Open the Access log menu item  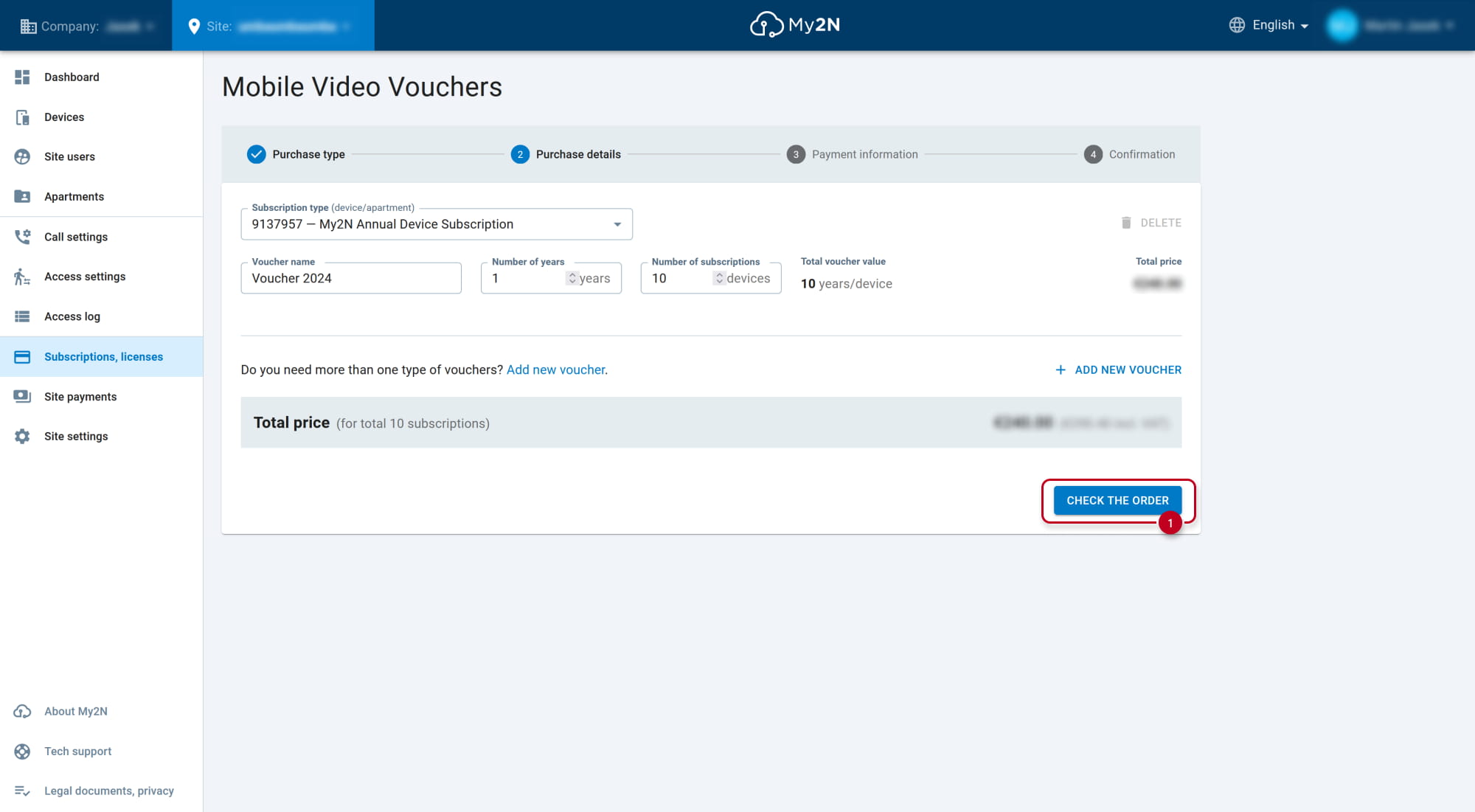pyautogui.click(x=101, y=316)
